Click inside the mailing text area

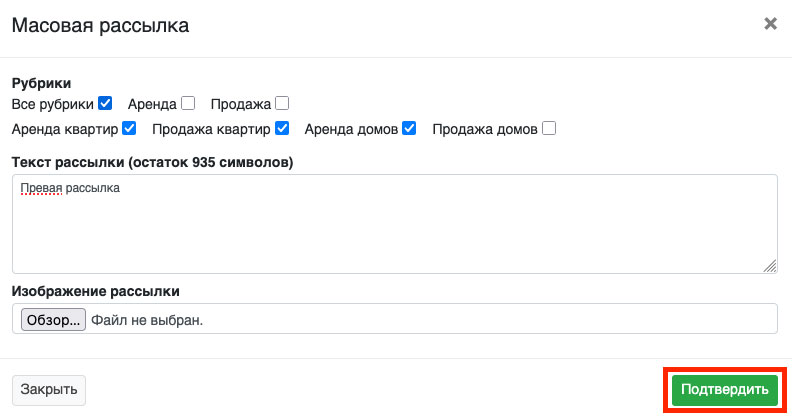(x=395, y=230)
